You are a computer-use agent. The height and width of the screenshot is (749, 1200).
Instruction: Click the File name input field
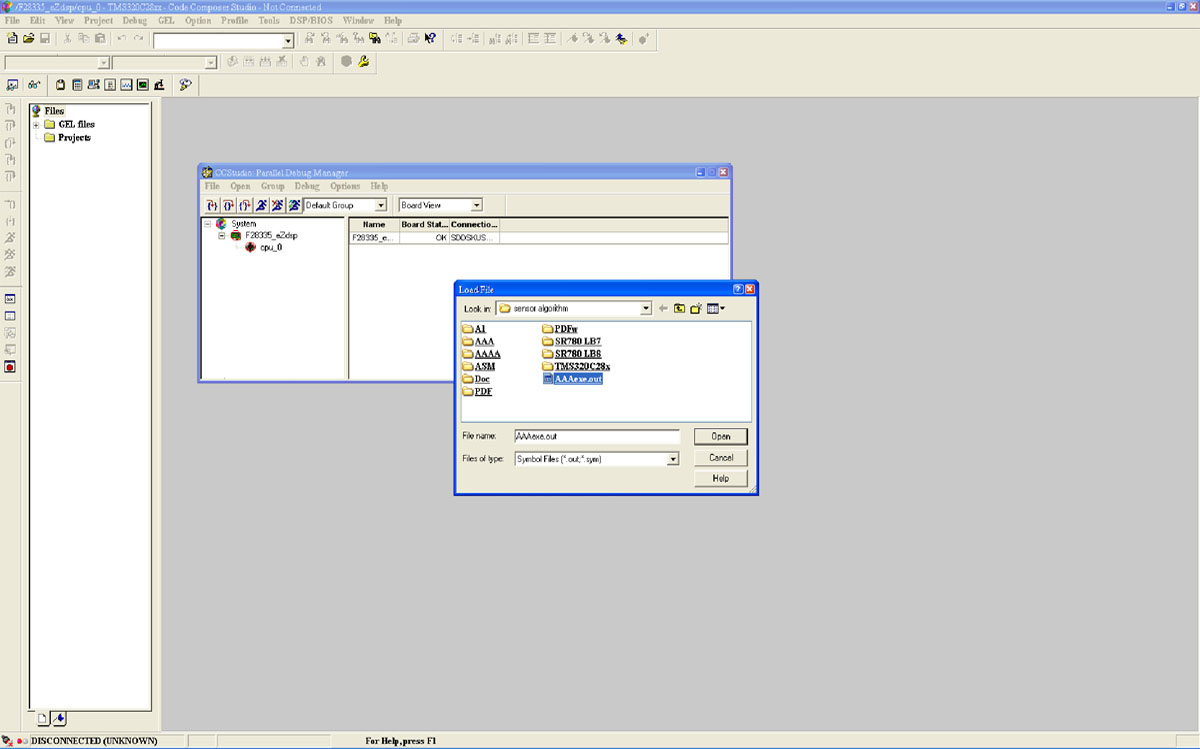click(596, 437)
